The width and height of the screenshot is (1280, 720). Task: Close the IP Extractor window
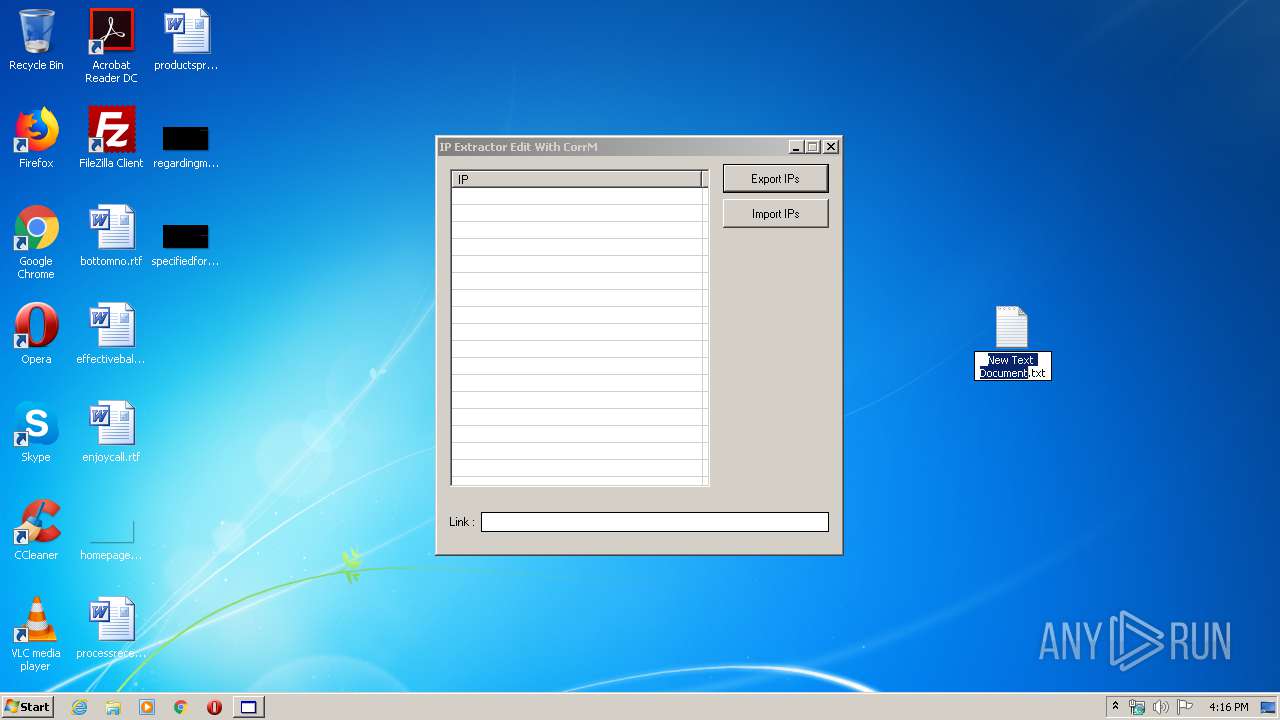[830, 147]
